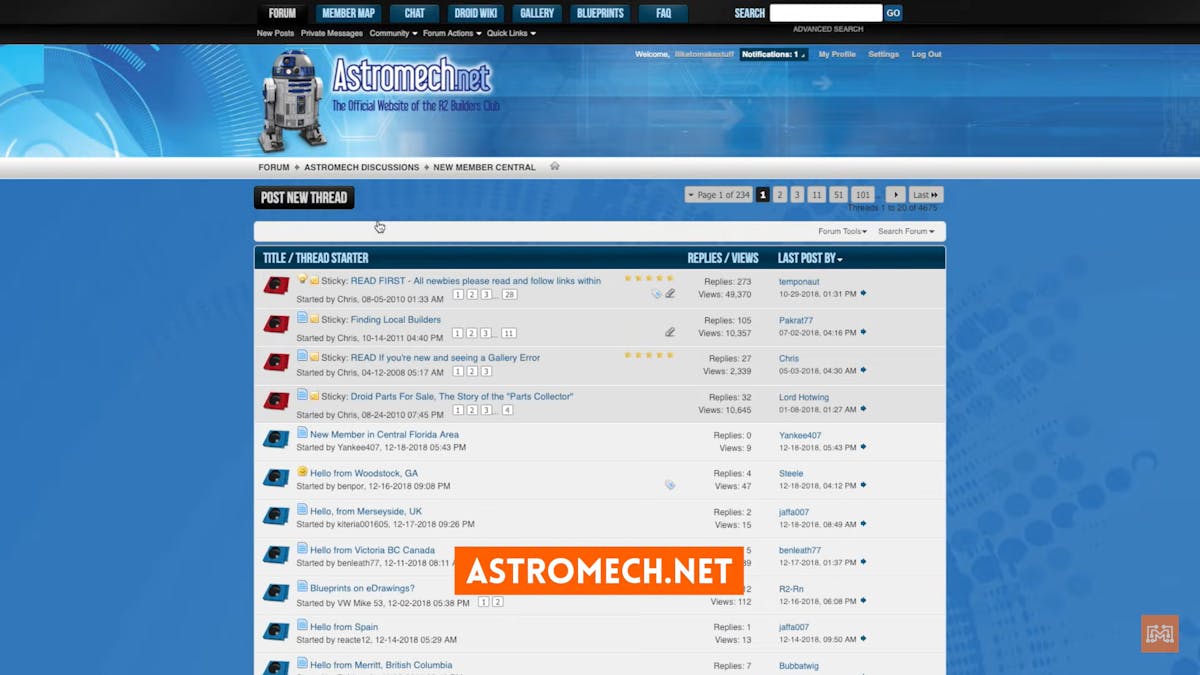Click the home icon in the breadcrumb

(555, 167)
